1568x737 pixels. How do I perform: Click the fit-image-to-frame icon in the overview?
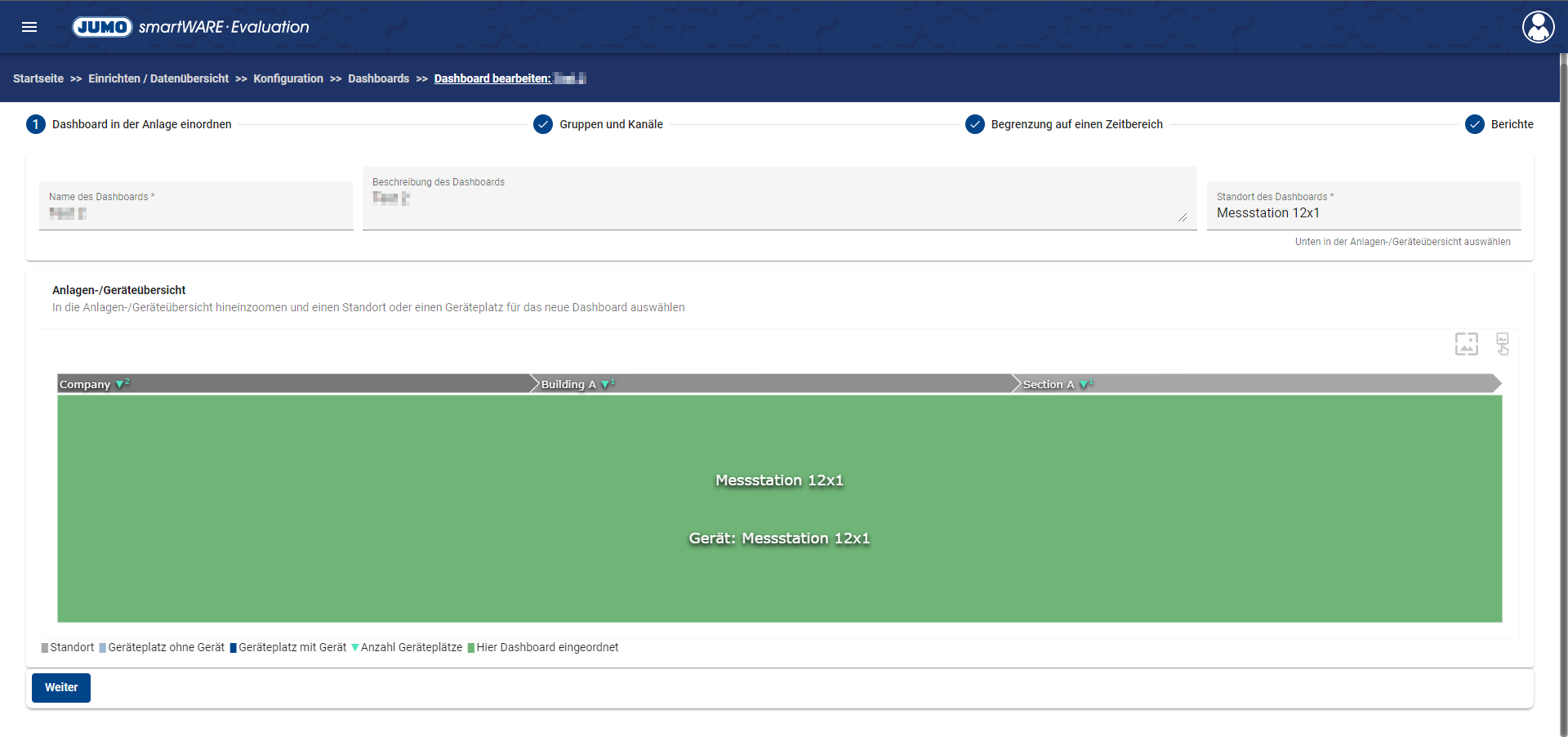point(1466,344)
